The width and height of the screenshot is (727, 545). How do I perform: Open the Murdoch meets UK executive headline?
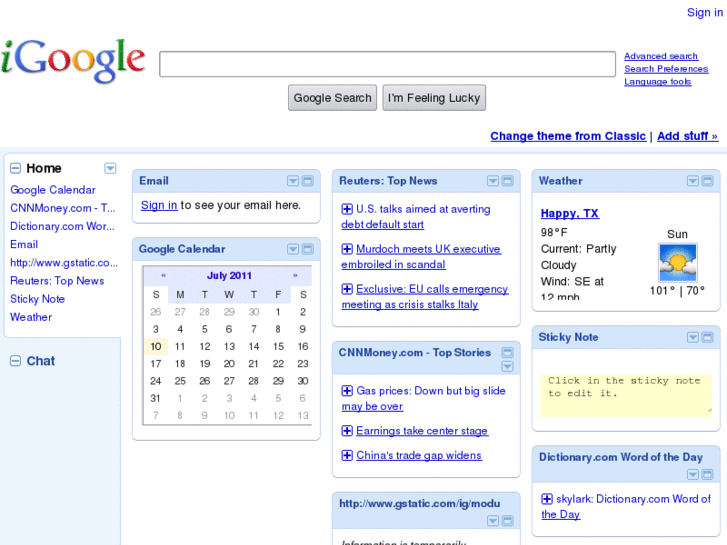click(421, 256)
